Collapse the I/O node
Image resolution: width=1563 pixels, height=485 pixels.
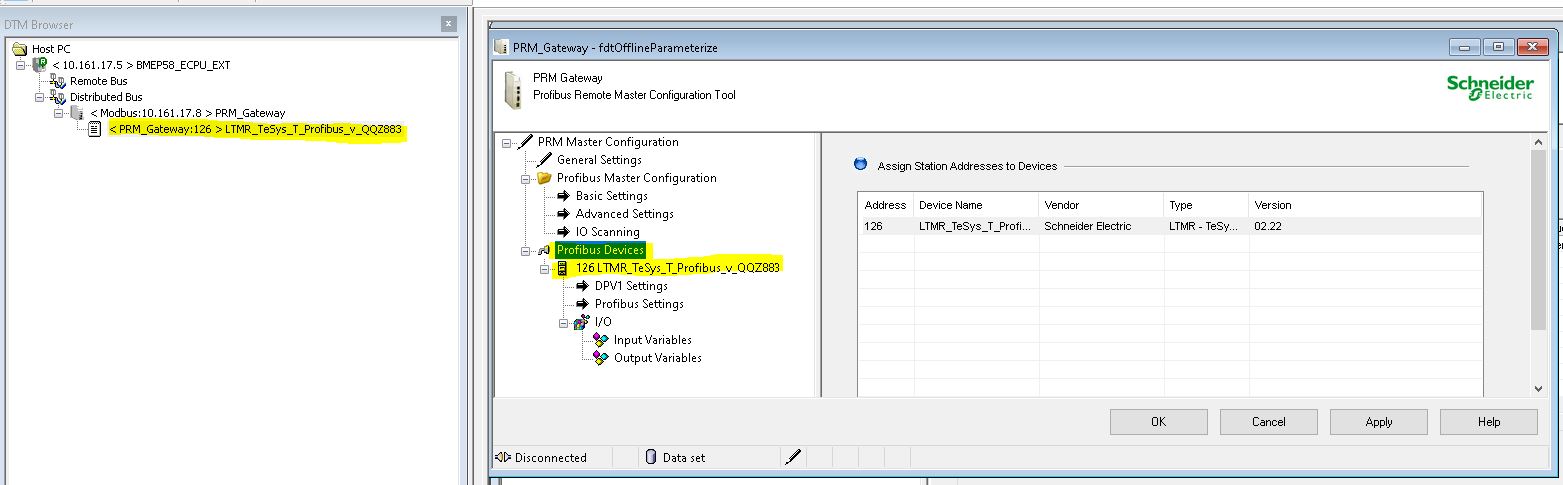[x=564, y=323]
